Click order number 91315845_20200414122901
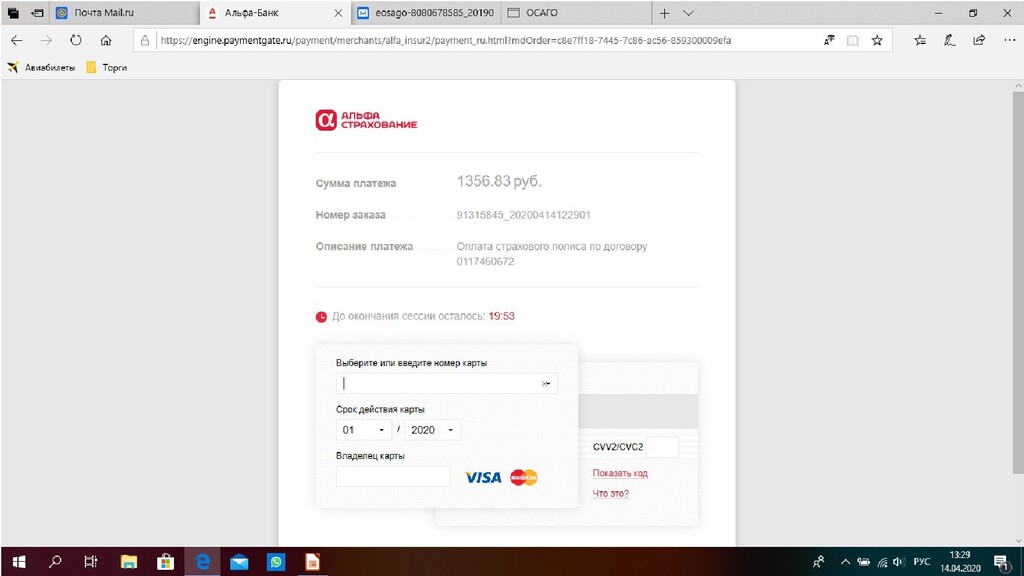This screenshot has width=1024, height=576. point(523,215)
